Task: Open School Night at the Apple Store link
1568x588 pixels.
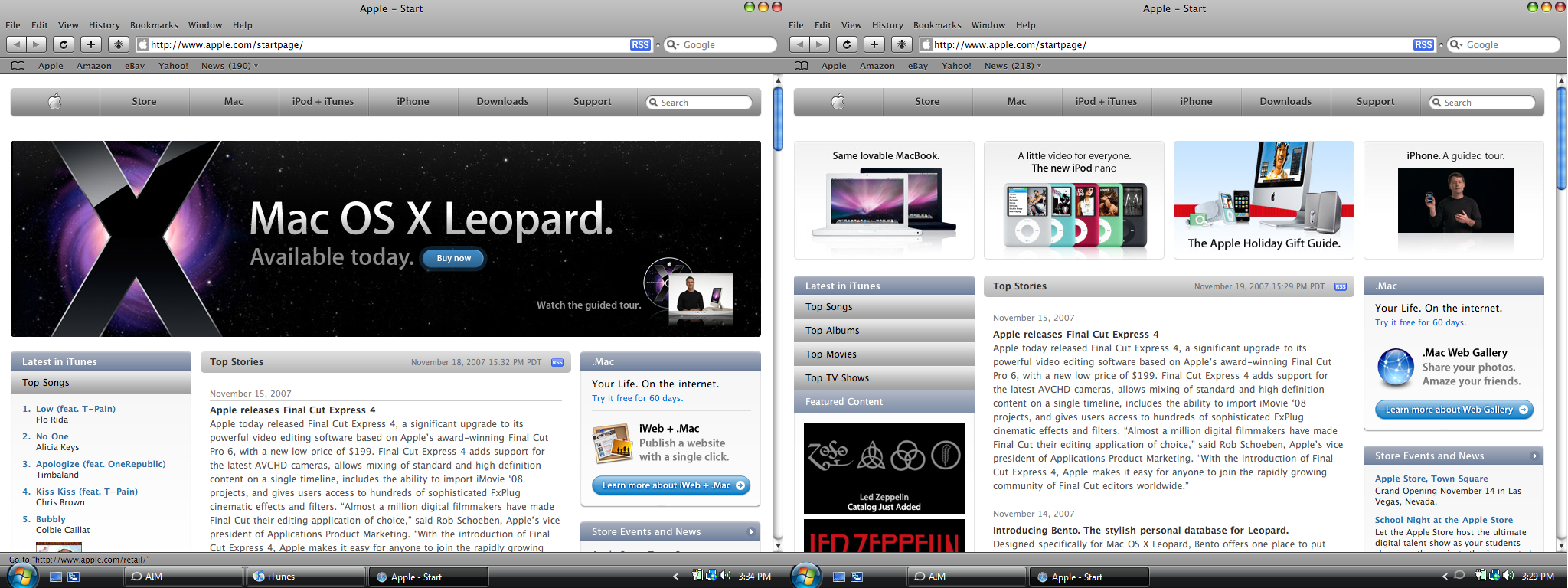Action: click(1444, 520)
